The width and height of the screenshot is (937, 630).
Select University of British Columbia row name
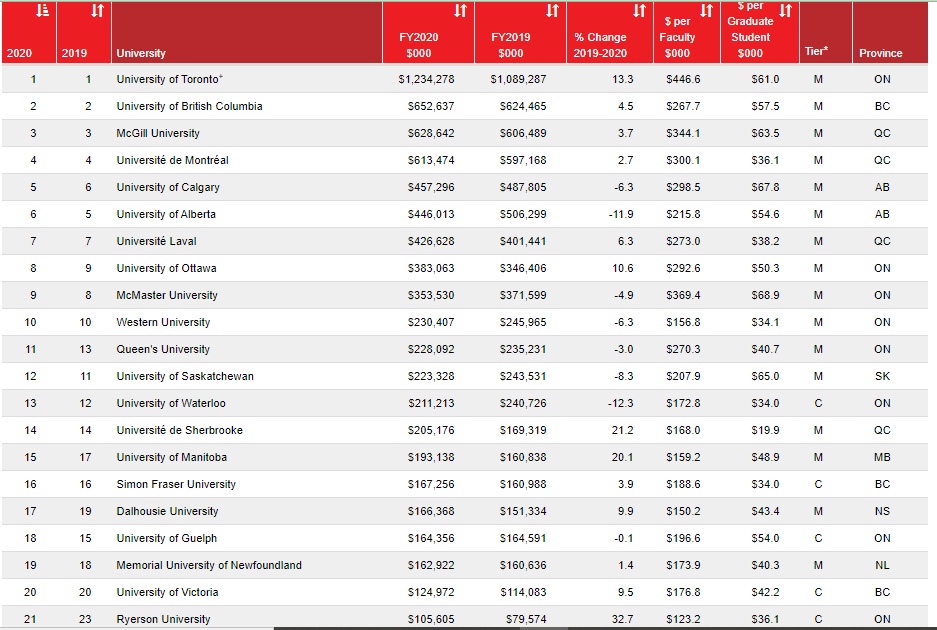click(x=189, y=106)
